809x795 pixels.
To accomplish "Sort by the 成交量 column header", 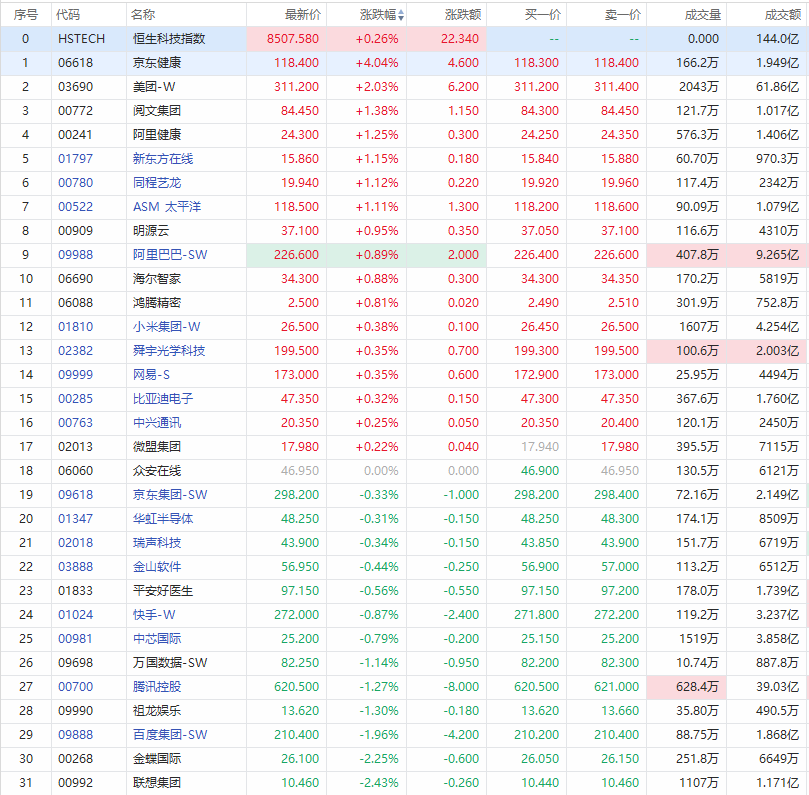I will tap(703, 15).
